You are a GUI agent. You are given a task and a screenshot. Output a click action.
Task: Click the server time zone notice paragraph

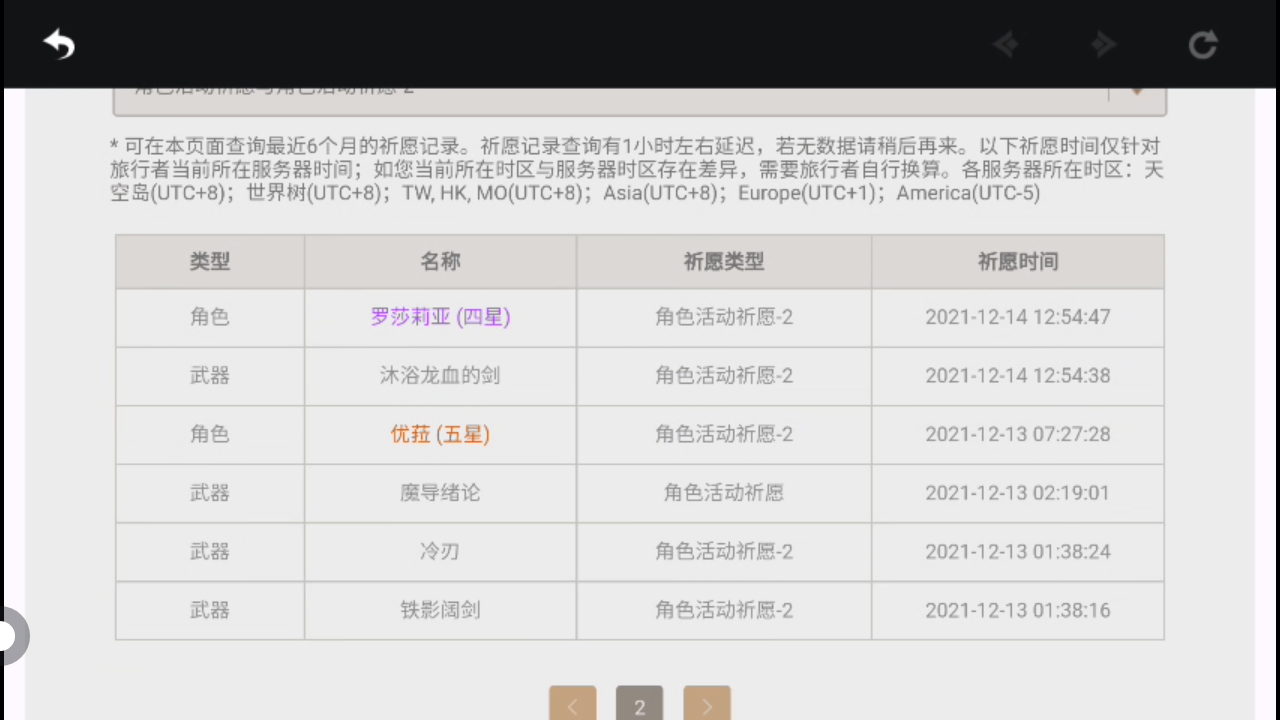638,170
